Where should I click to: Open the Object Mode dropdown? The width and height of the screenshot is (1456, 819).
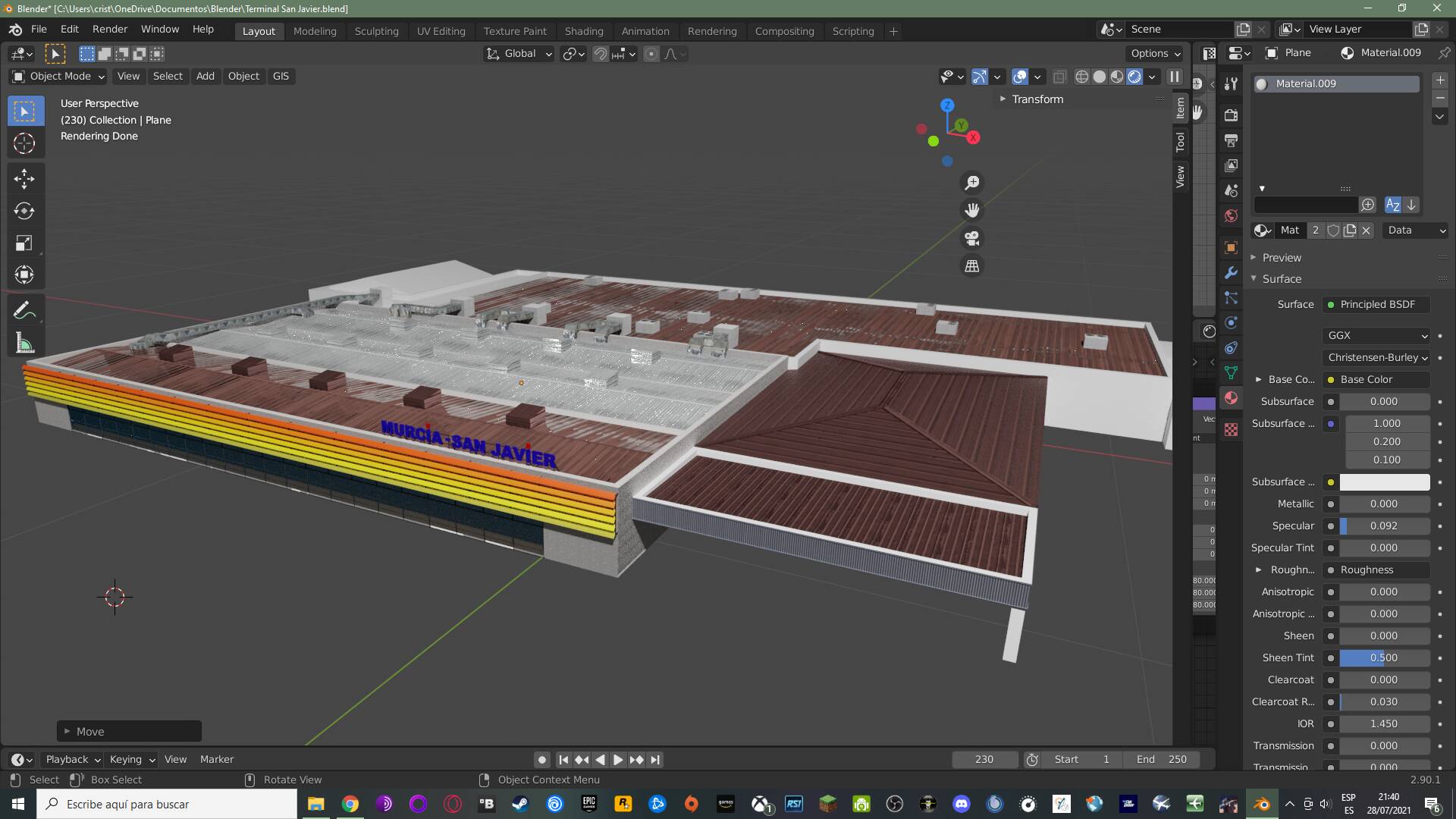click(58, 76)
